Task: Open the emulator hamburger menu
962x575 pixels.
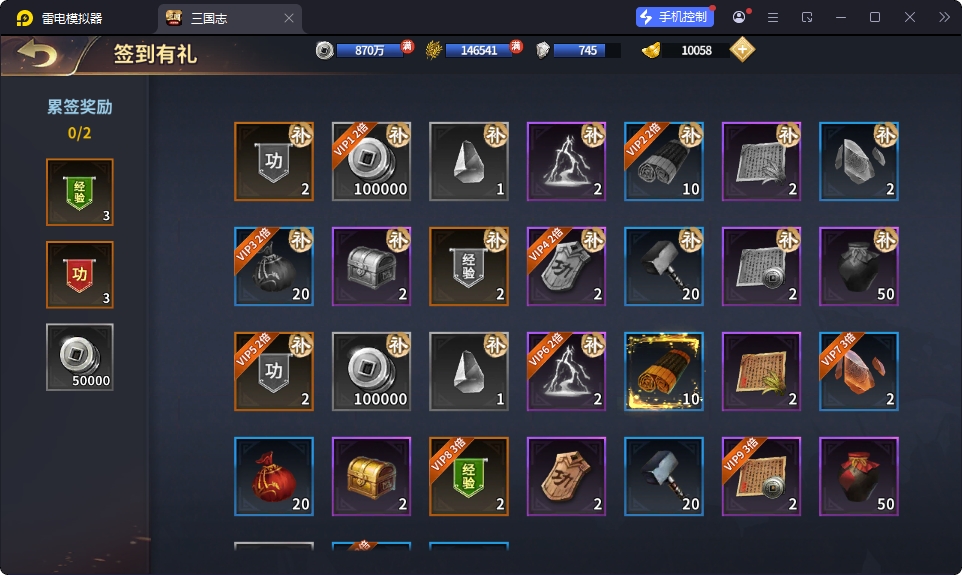Action: click(x=773, y=18)
